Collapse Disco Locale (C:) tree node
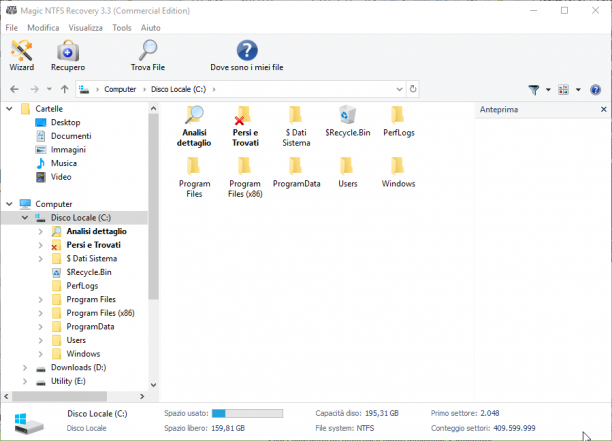 pyautogui.click(x=25, y=217)
